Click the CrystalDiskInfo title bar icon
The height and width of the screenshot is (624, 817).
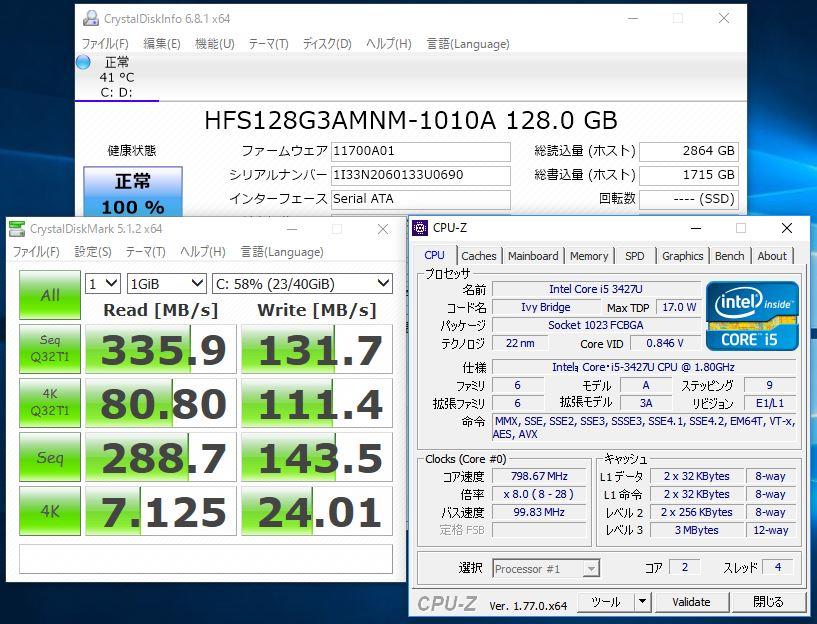91,18
